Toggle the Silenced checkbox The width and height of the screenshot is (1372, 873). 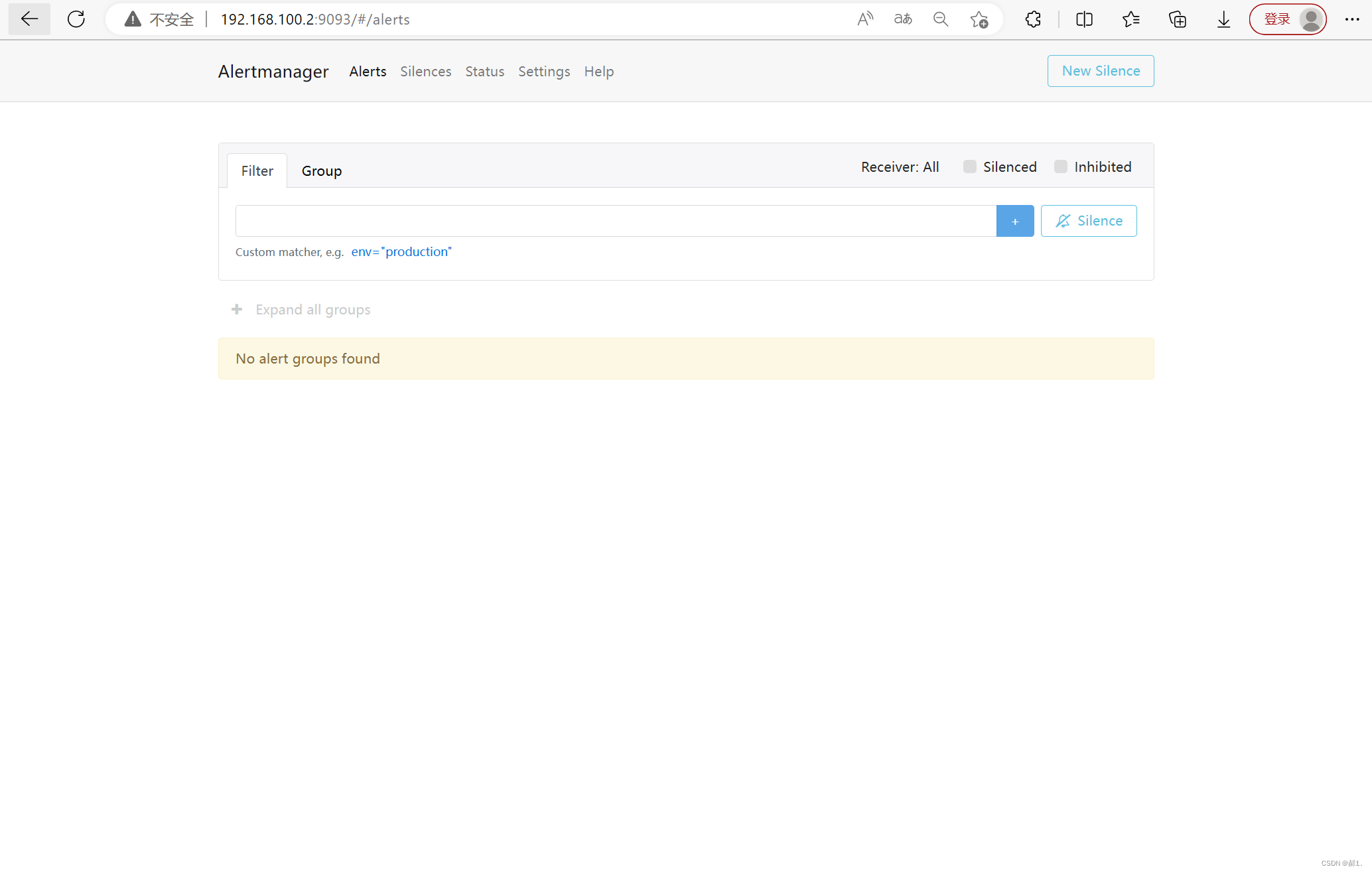(x=969, y=167)
